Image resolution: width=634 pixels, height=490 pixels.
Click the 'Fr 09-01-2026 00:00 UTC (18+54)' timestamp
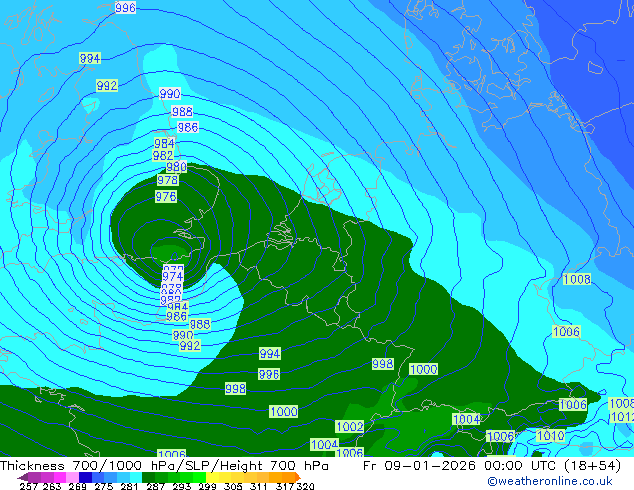(x=492, y=466)
